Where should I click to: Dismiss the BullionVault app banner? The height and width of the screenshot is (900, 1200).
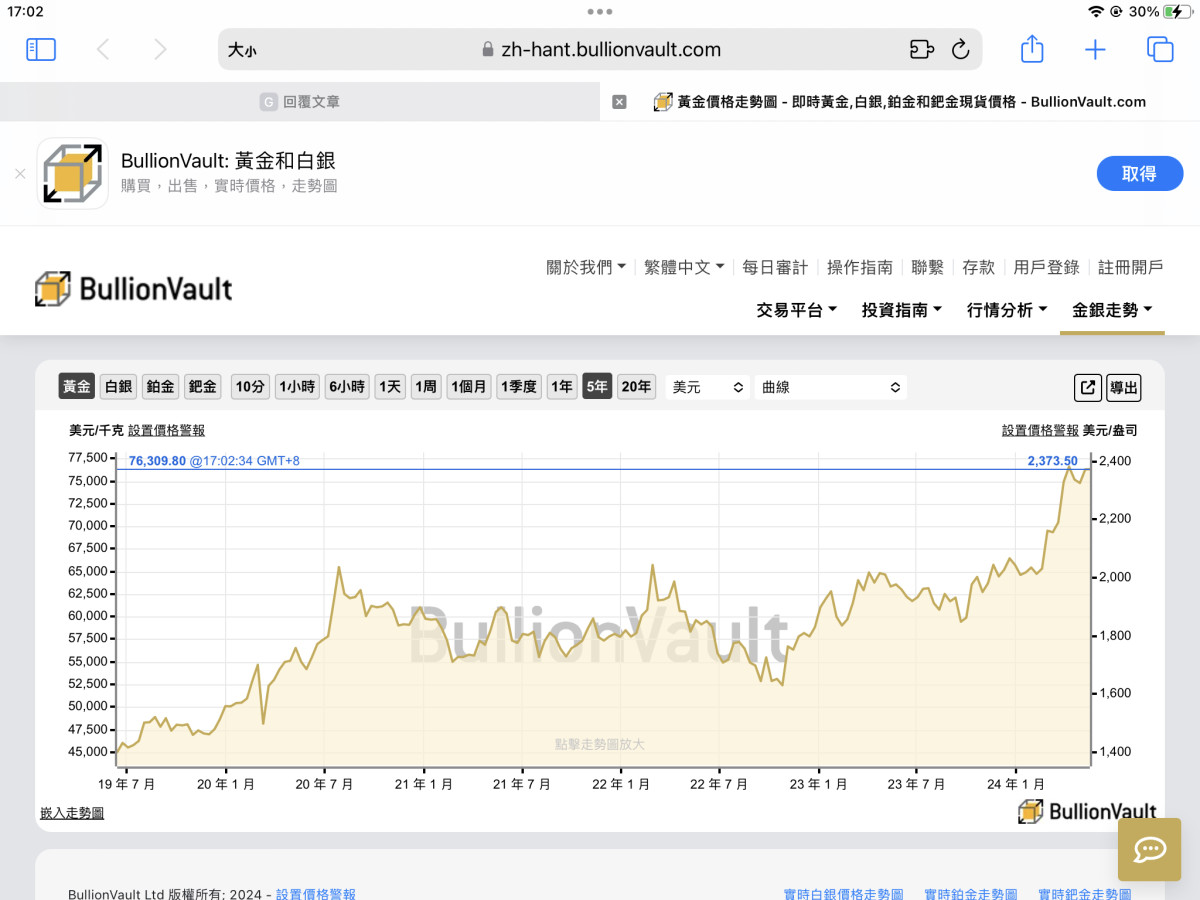(x=20, y=173)
